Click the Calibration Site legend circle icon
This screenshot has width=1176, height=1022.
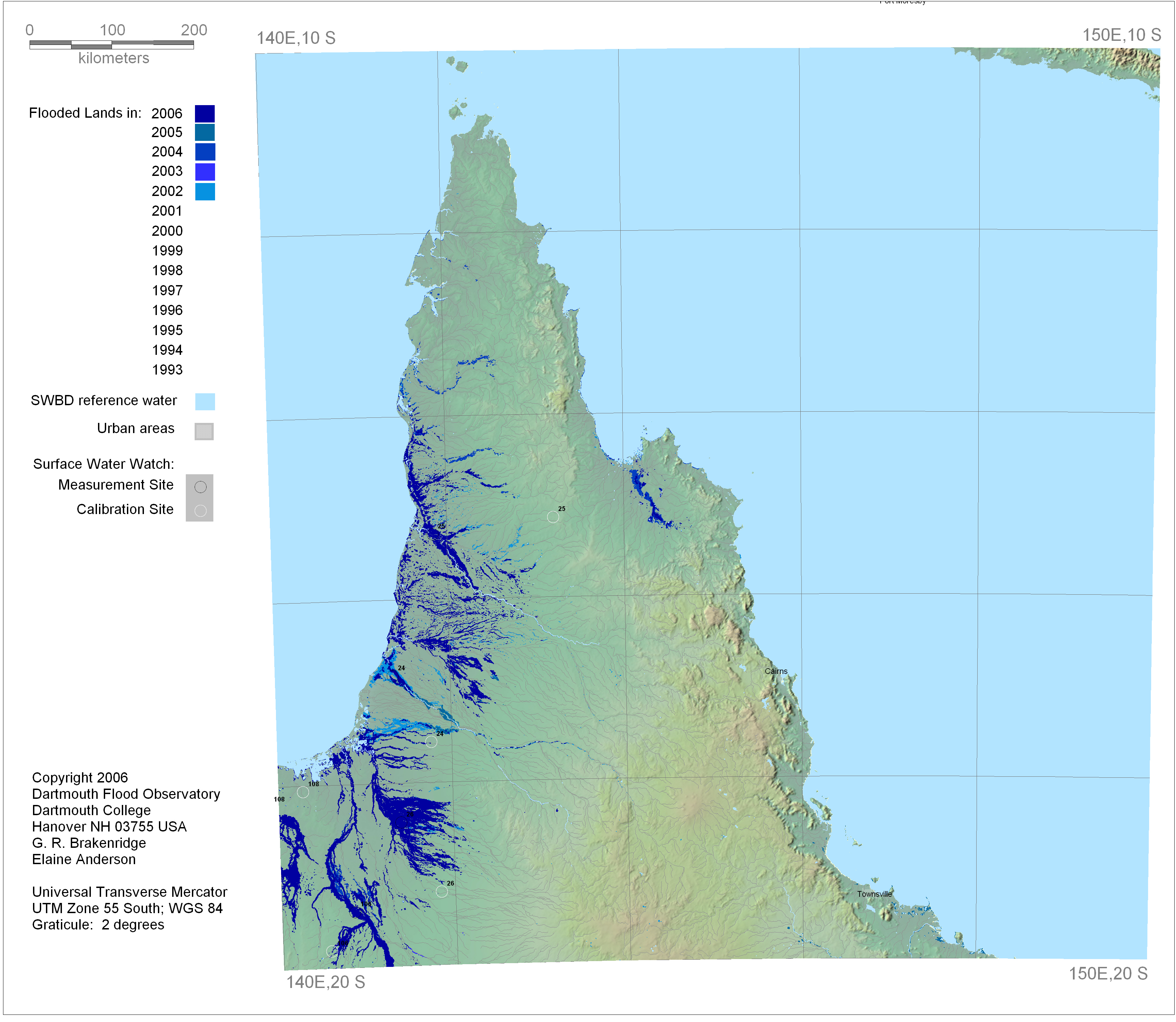200,510
